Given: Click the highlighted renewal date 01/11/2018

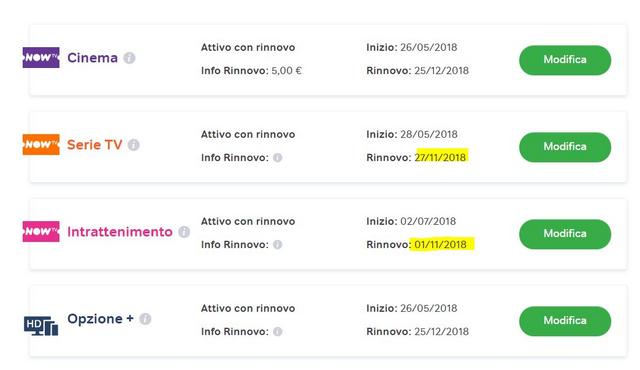Looking at the screenshot, I should tap(441, 244).
